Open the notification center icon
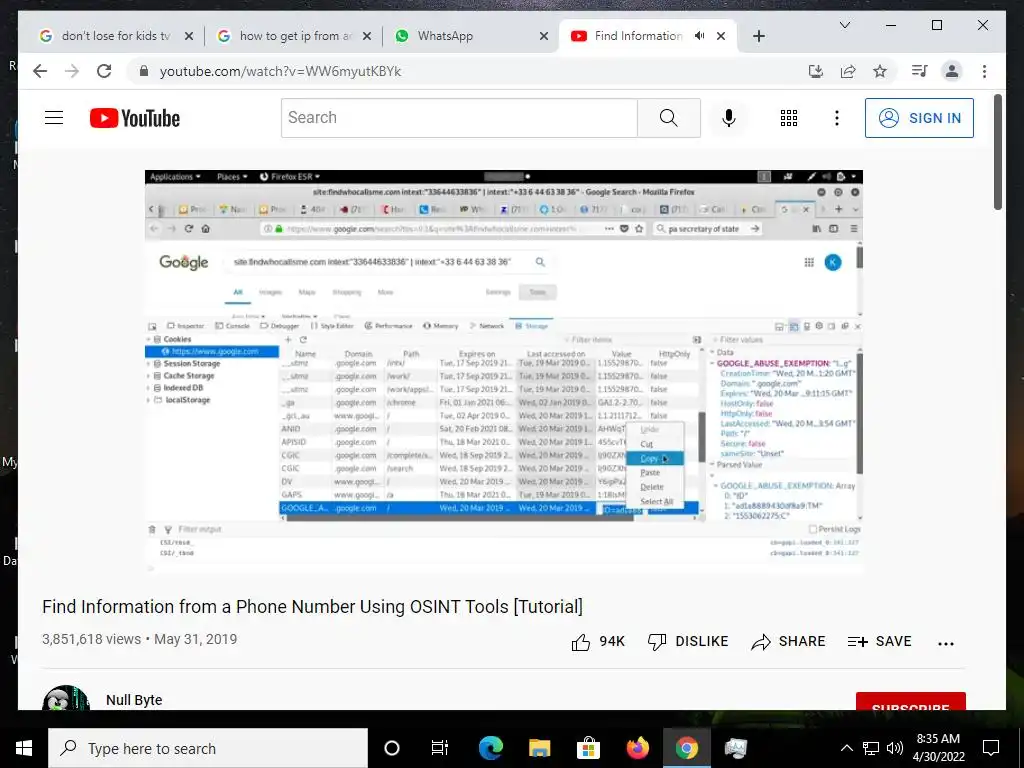1024x768 pixels. click(991, 748)
